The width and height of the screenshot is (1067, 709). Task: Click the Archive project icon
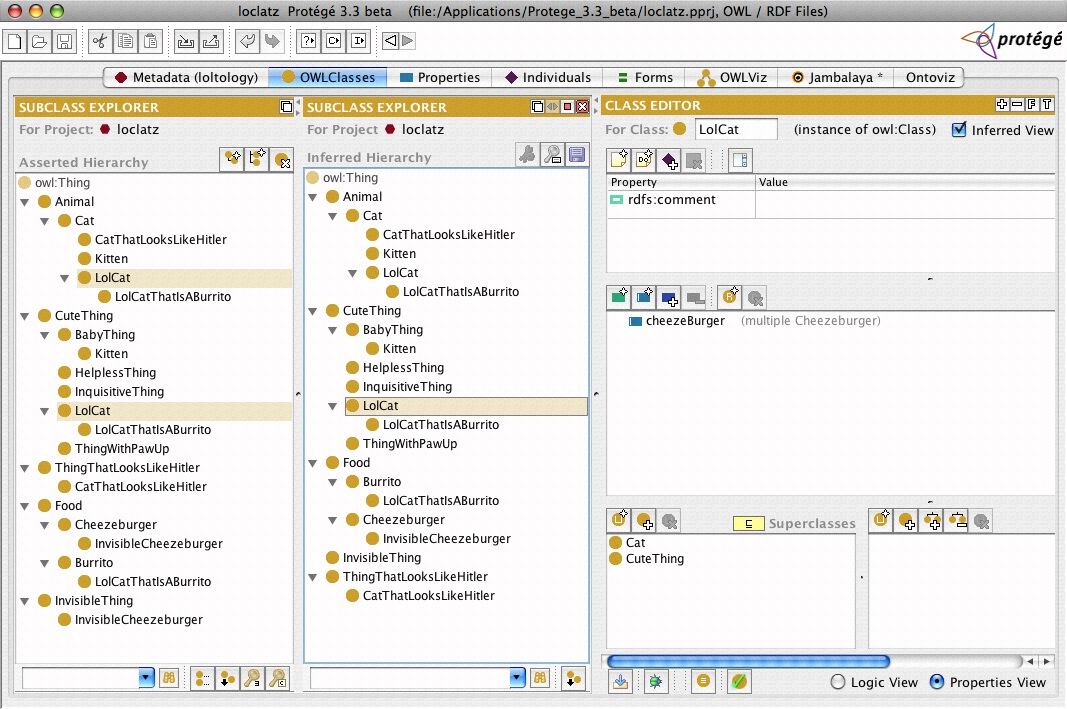[x=185, y=41]
